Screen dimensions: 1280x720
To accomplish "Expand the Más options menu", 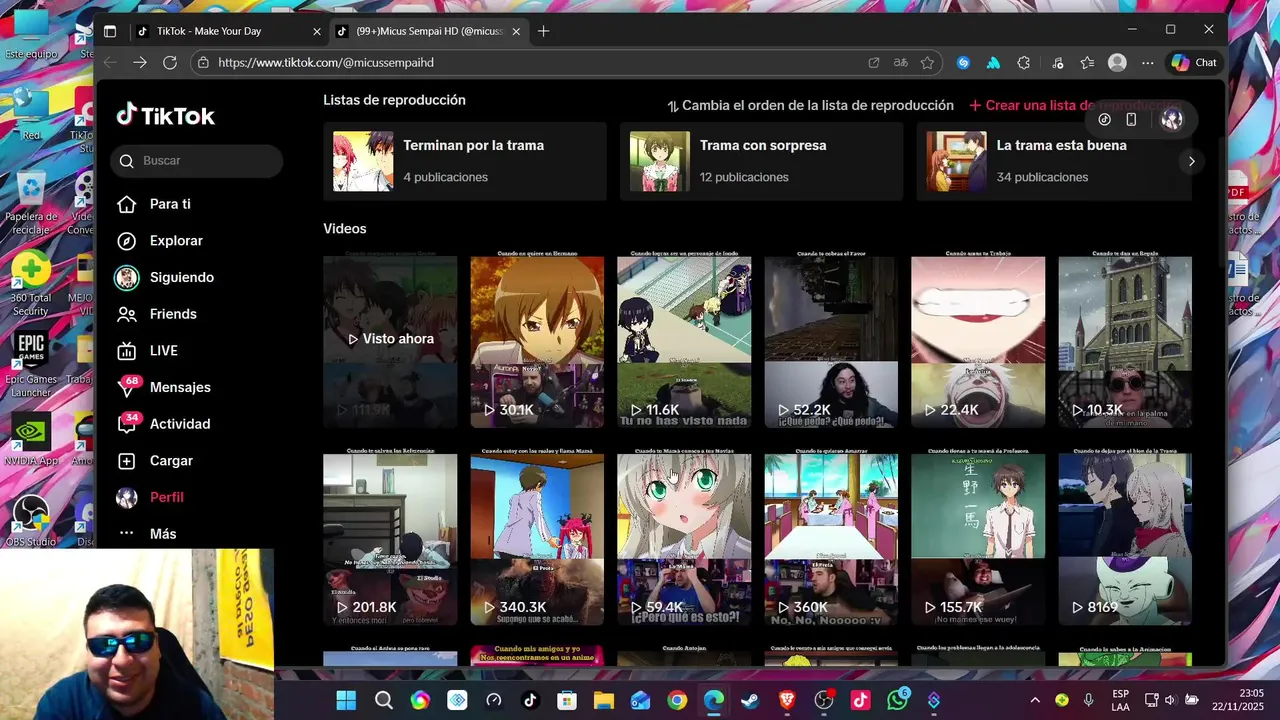I will (x=147, y=534).
